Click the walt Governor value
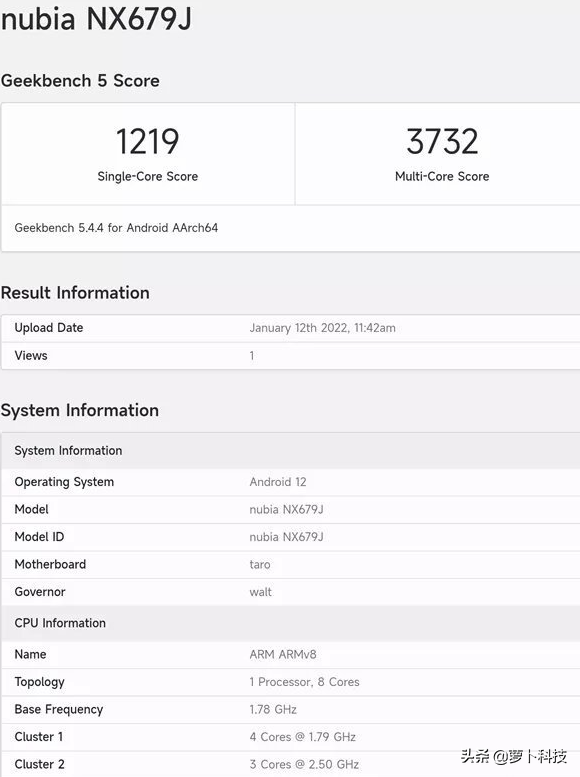Viewport: 580px width, 777px height. tap(260, 592)
